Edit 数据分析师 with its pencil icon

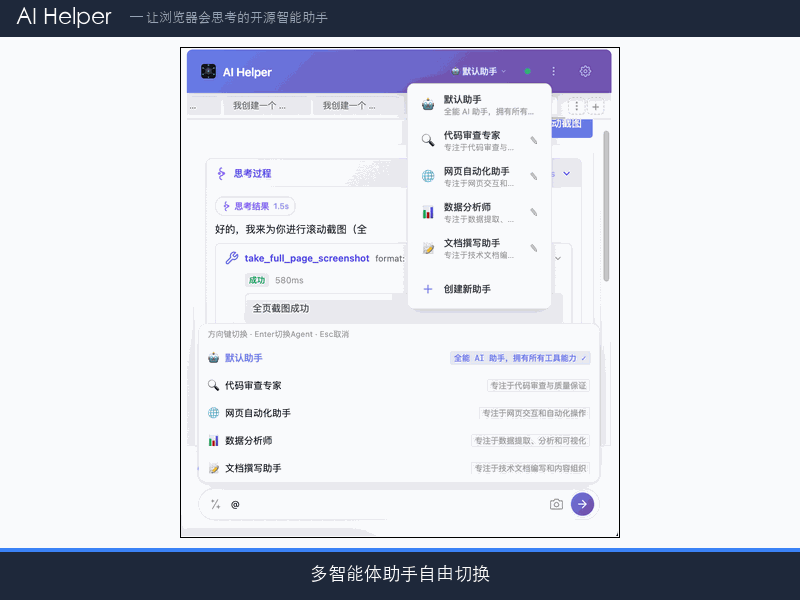click(x=534, y=212)
